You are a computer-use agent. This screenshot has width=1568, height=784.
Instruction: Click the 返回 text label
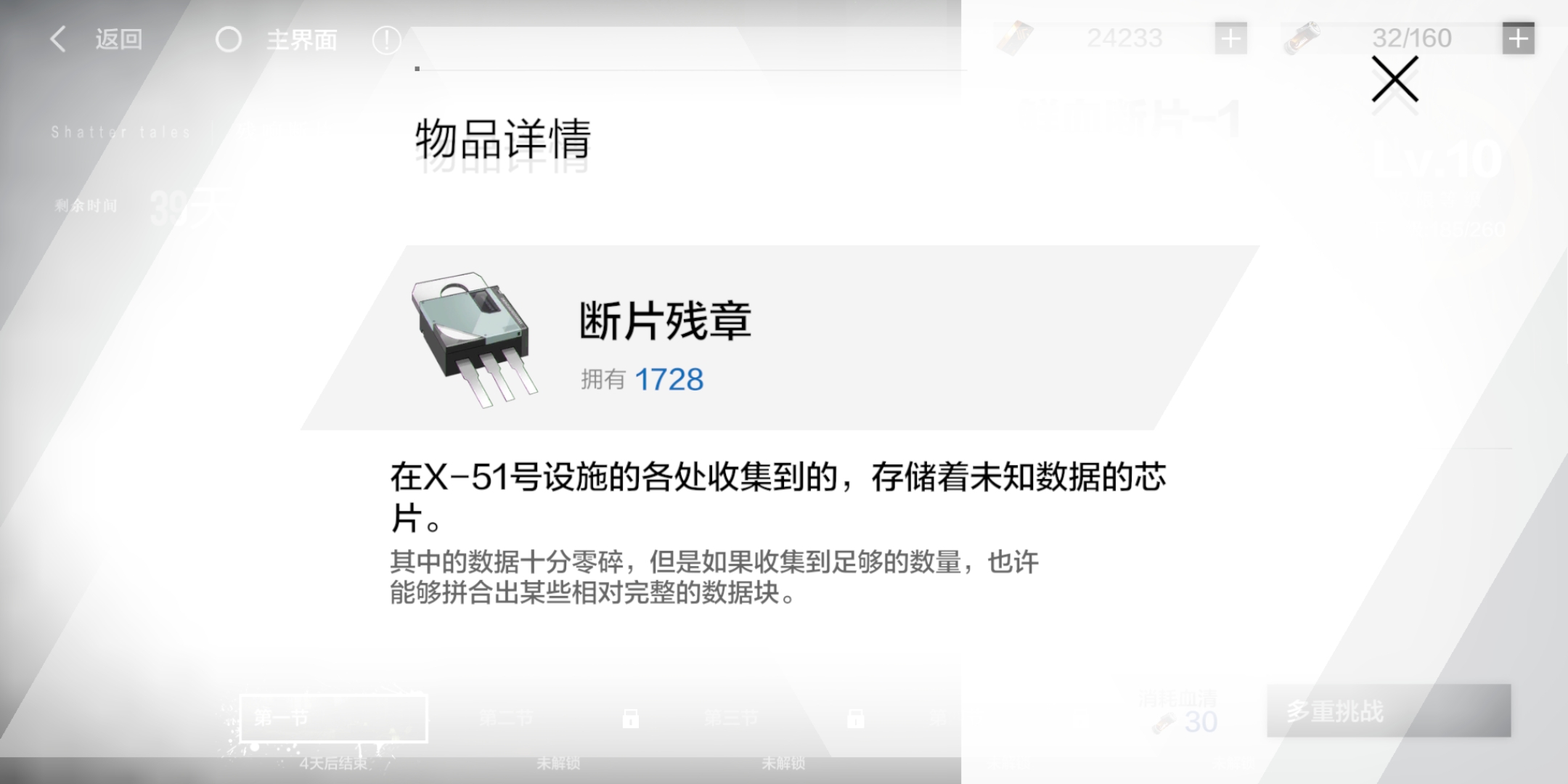(x=119, y=39)
